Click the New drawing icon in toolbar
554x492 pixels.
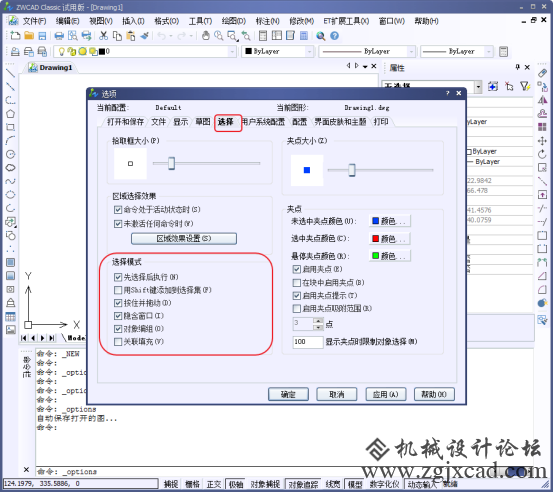pos(15,36)
